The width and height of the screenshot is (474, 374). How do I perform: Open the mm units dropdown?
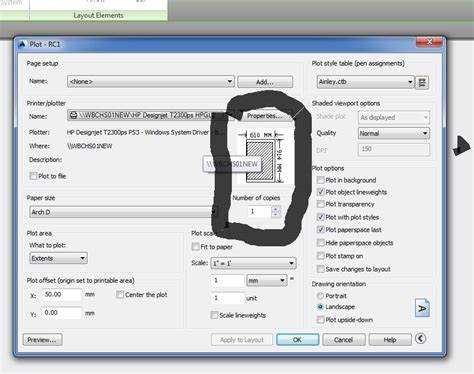click(267, 281)
